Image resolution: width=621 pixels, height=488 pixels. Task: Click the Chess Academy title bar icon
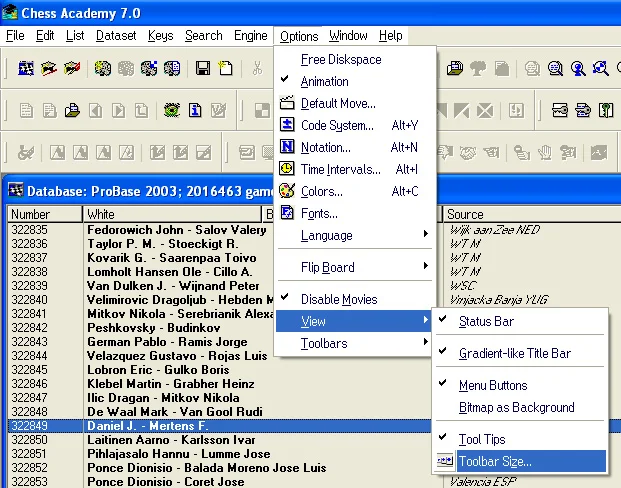tap(10, 12)
